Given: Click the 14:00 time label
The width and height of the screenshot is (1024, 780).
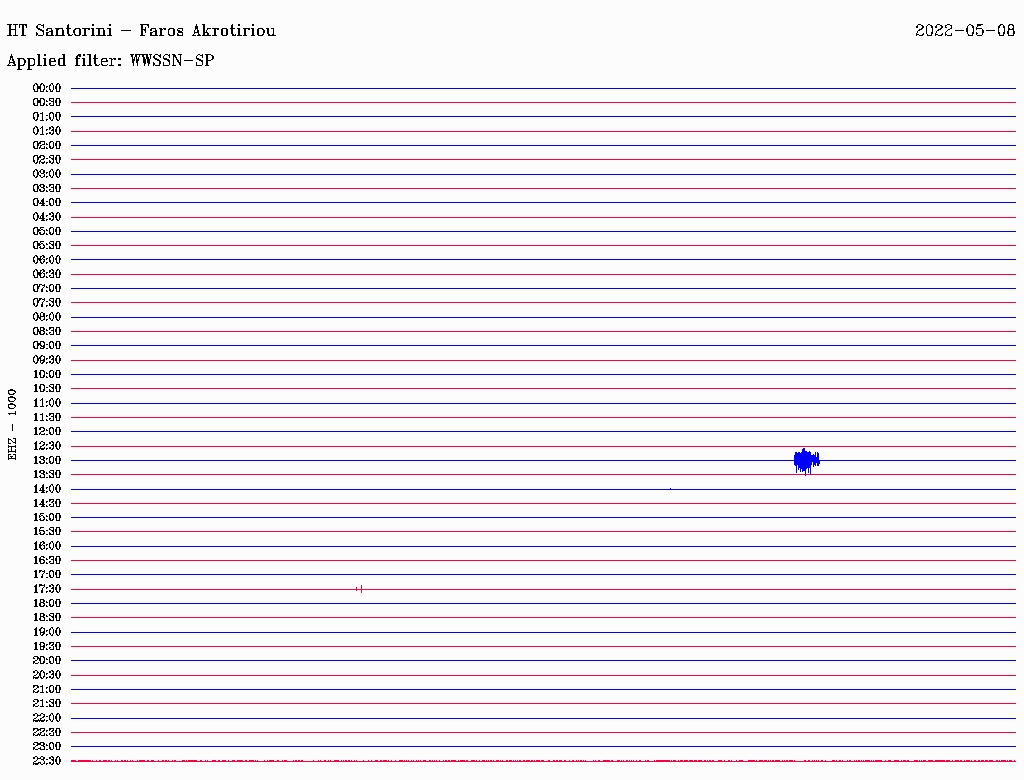Looking at the screenshot, I should coord(47,489).
